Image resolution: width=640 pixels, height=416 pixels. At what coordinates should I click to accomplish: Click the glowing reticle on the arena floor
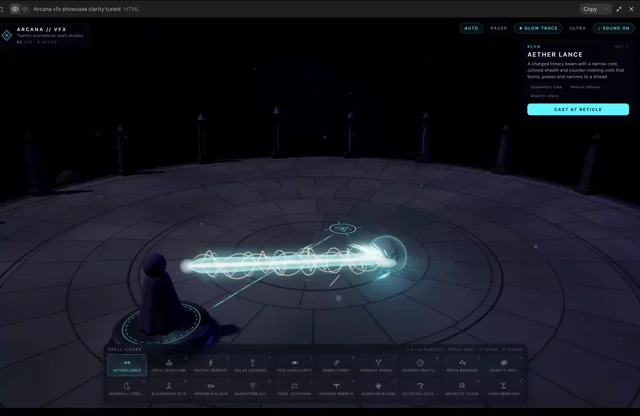pyautogui.click(x=342, y=229)
